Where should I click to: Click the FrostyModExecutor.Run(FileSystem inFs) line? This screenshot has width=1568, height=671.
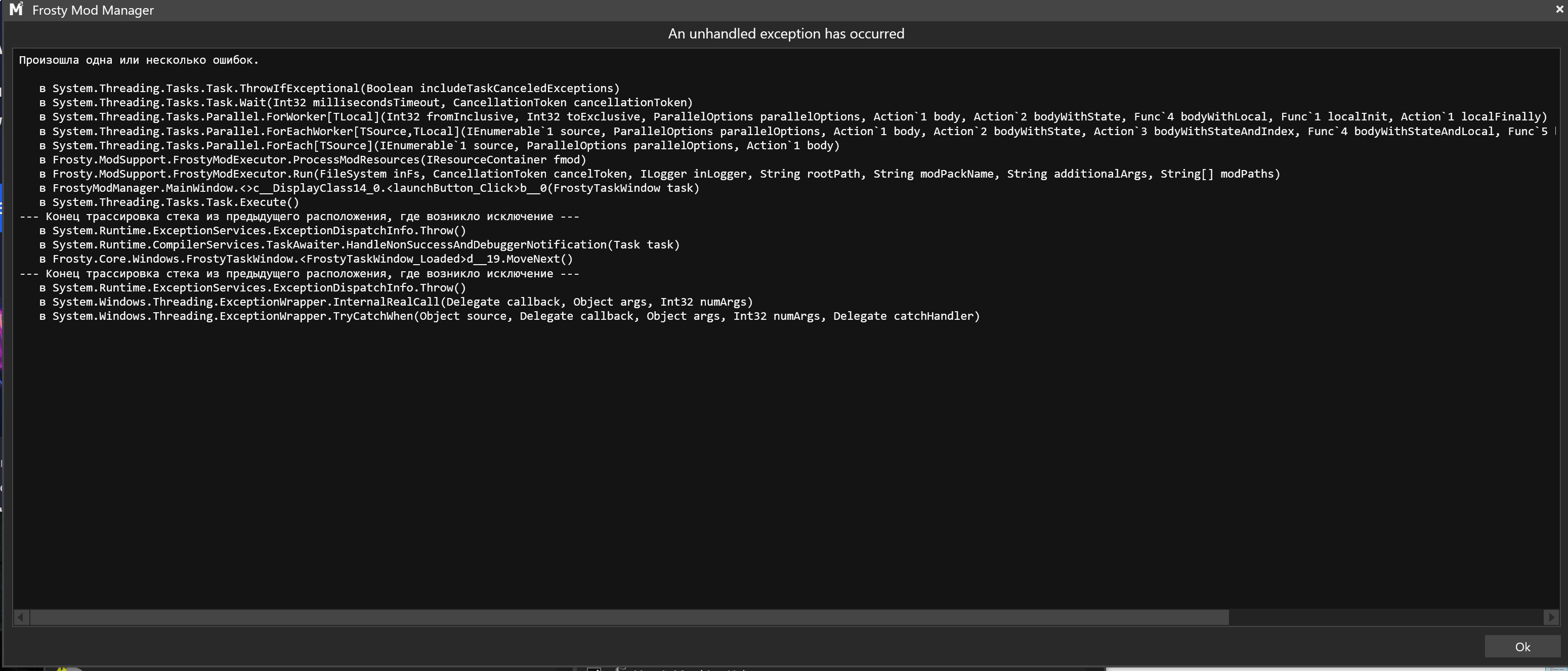pos(660,174)
